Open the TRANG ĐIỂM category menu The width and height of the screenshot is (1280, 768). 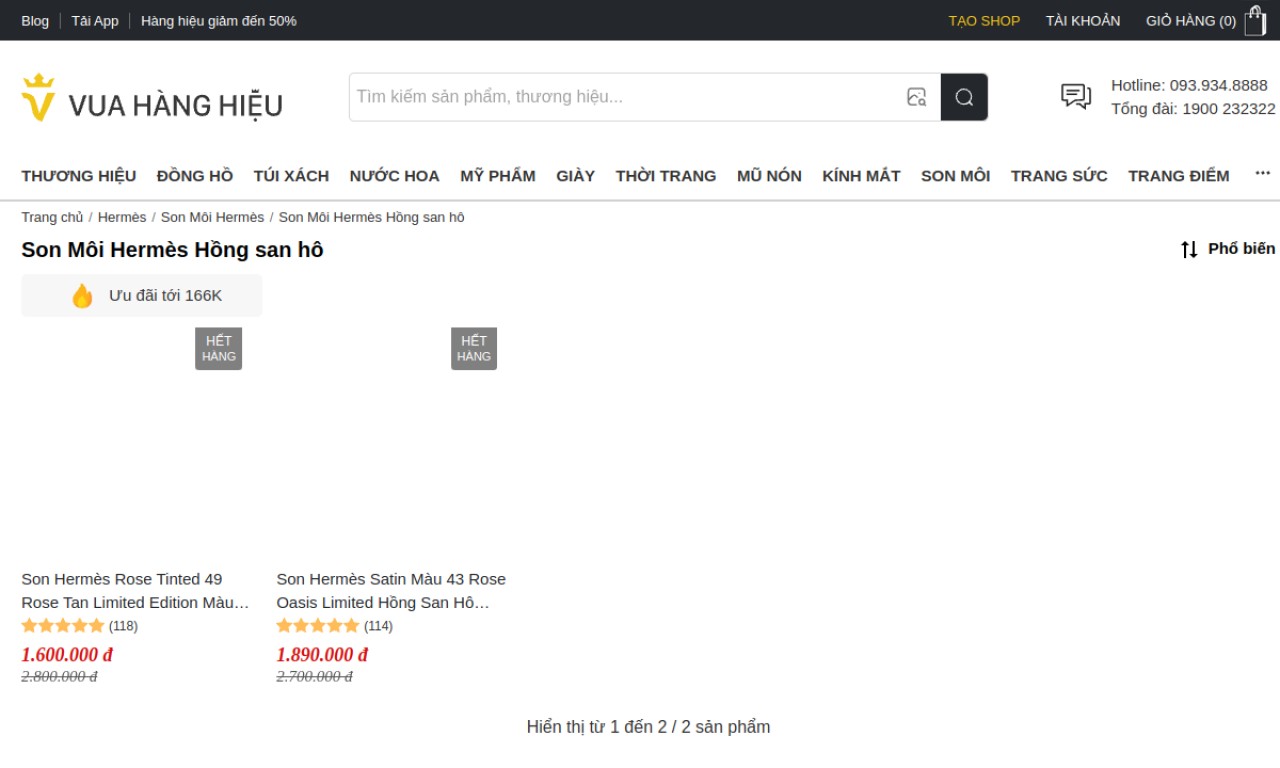pyautogui.click(x=1179, y=176)
